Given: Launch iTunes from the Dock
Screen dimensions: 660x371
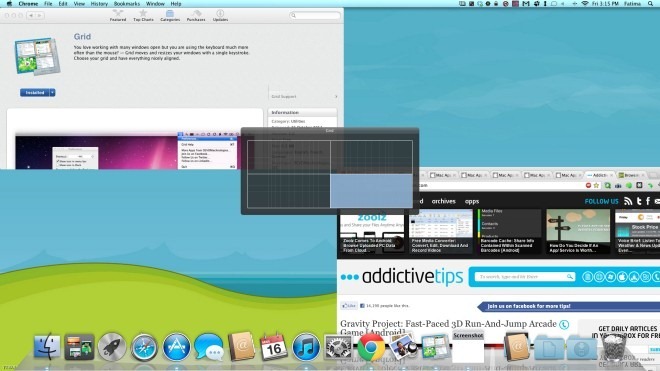Looking at the screenshot, I should (306, 347).
